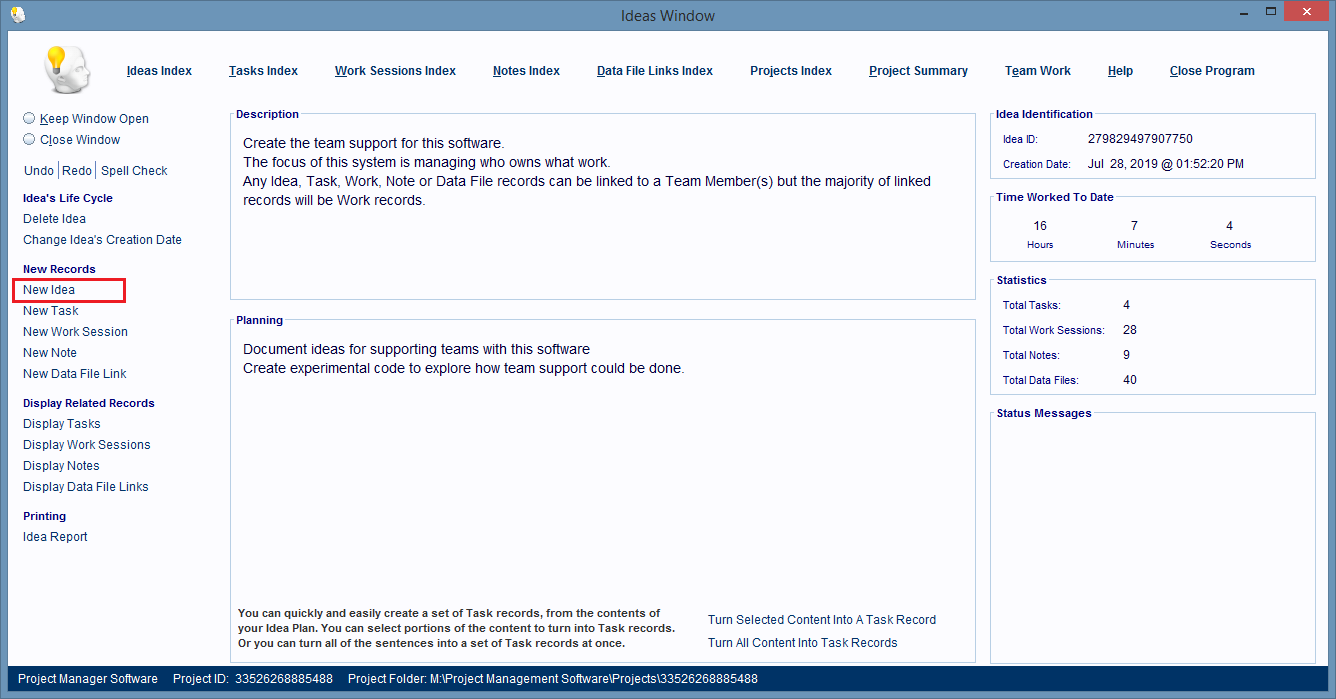Click the Project ID in the status bar
This screenshot has width=1336, height=699.
(253, 679)
